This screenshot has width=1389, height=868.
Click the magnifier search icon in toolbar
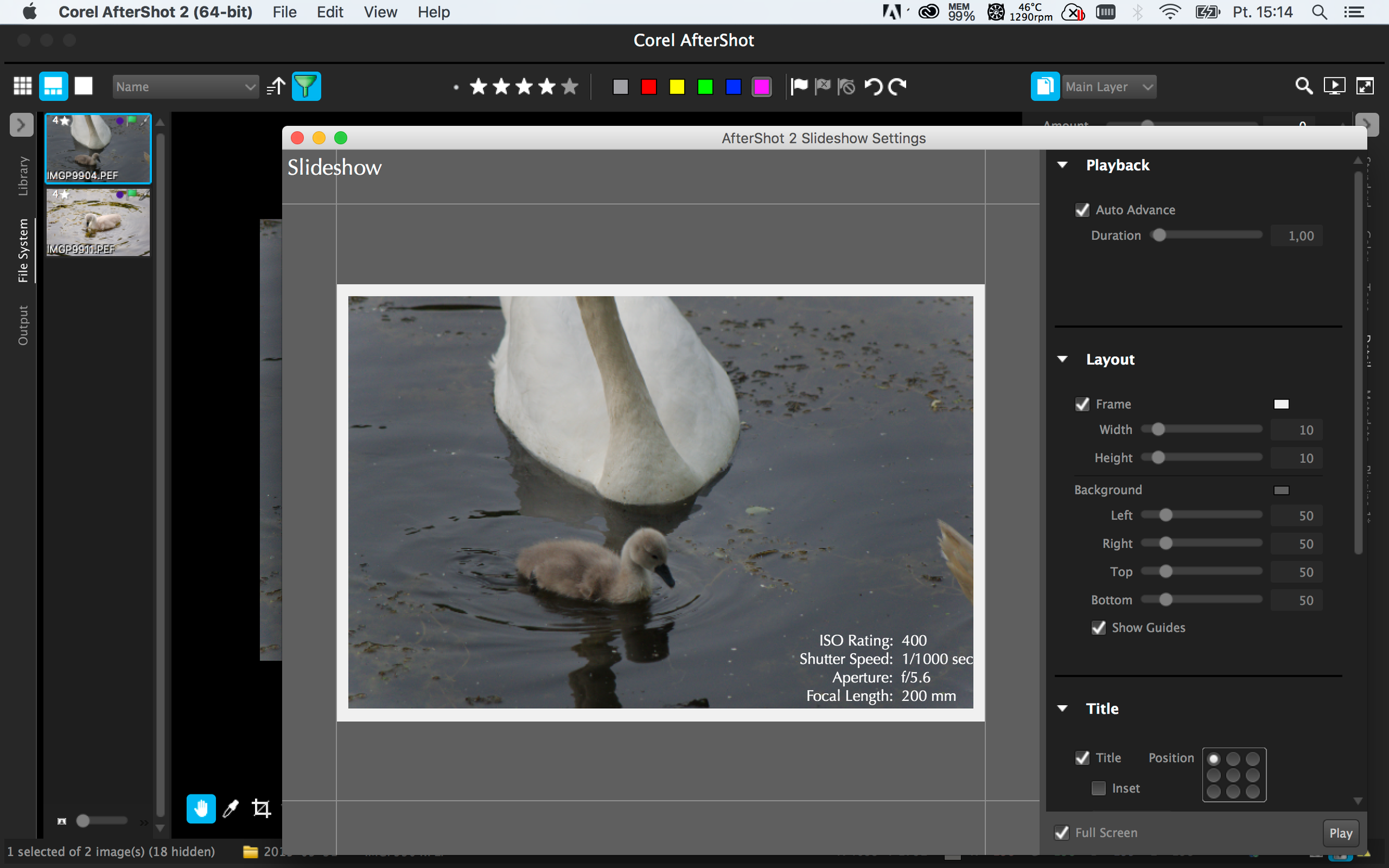pos(1303,86)
